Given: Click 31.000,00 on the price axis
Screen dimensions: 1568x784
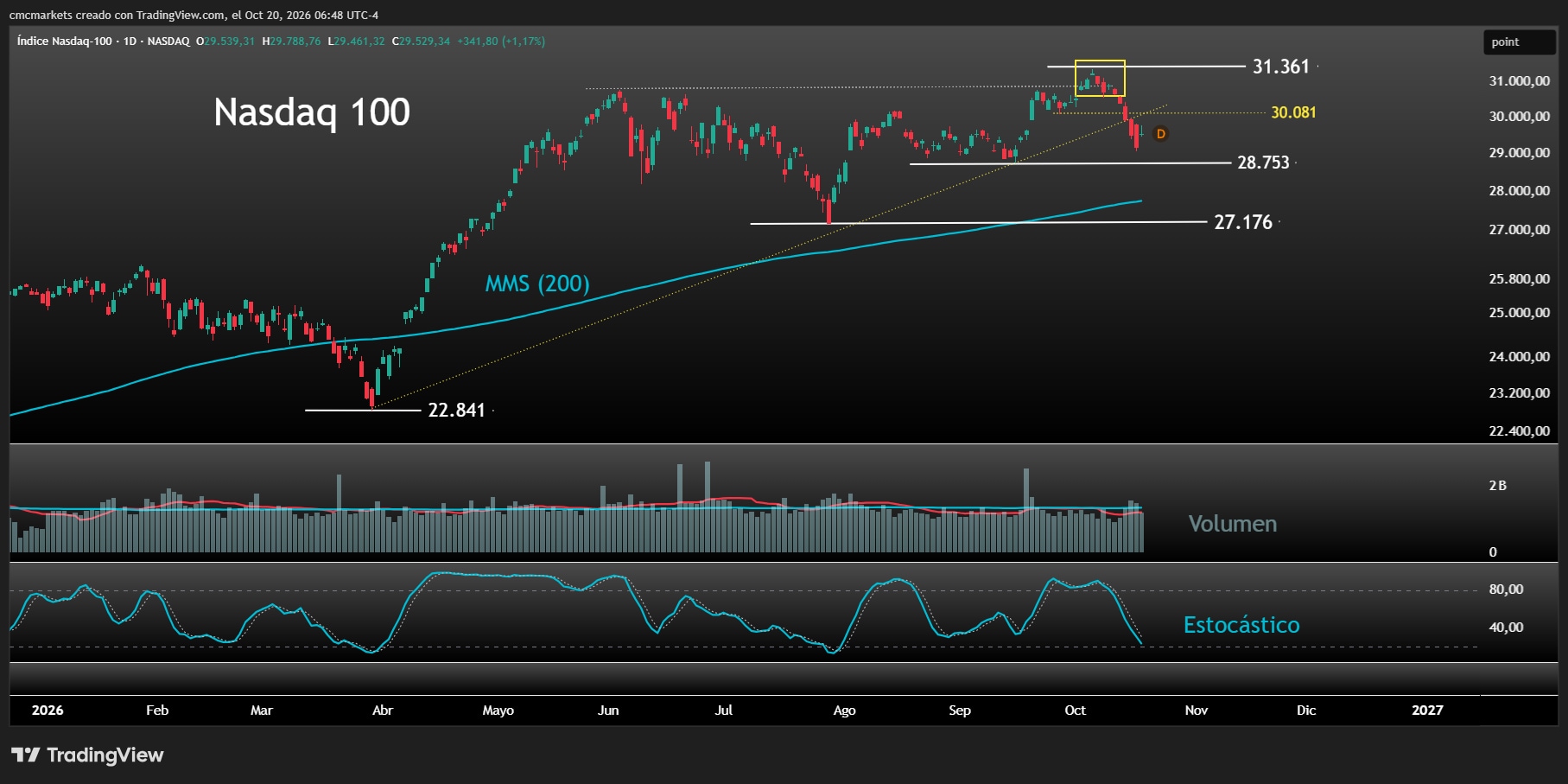Looking at the screenshot, I should point(1520,80).
